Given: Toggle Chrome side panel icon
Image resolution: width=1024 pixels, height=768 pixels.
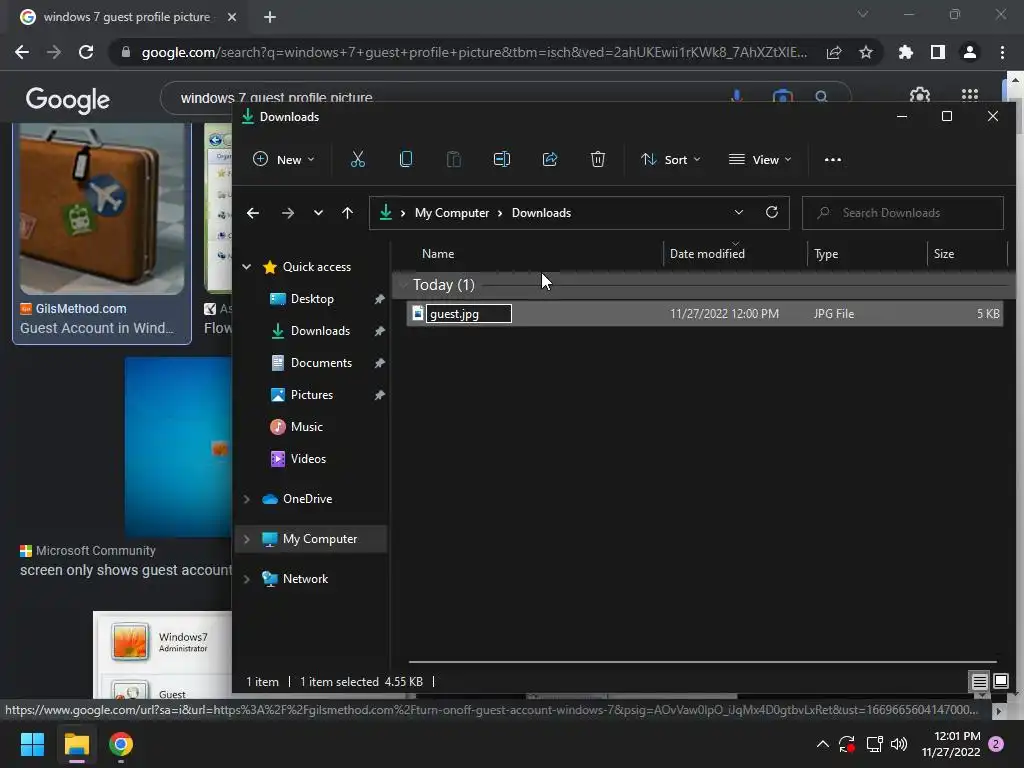Looking at the screenshot, I should [938, 52].
